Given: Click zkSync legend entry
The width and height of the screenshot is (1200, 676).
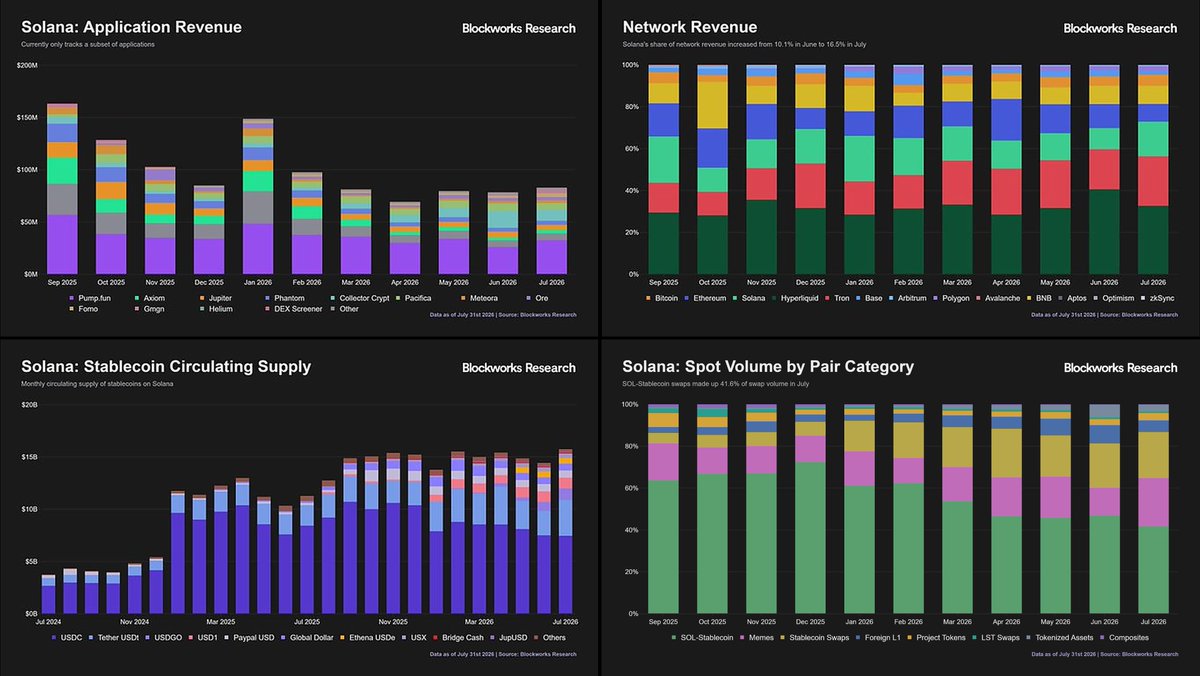Looking at the screenshot, I should (x=1156, y=298).
